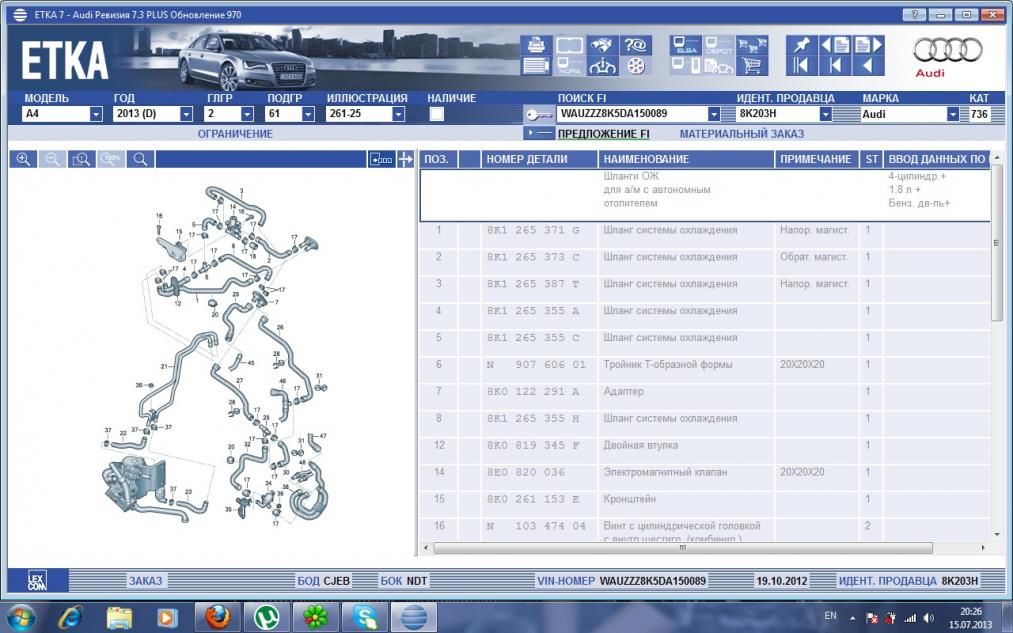1013x633 pixels.
Task: Open uTorrent from the taskbar
Action: tap(266, 617)
